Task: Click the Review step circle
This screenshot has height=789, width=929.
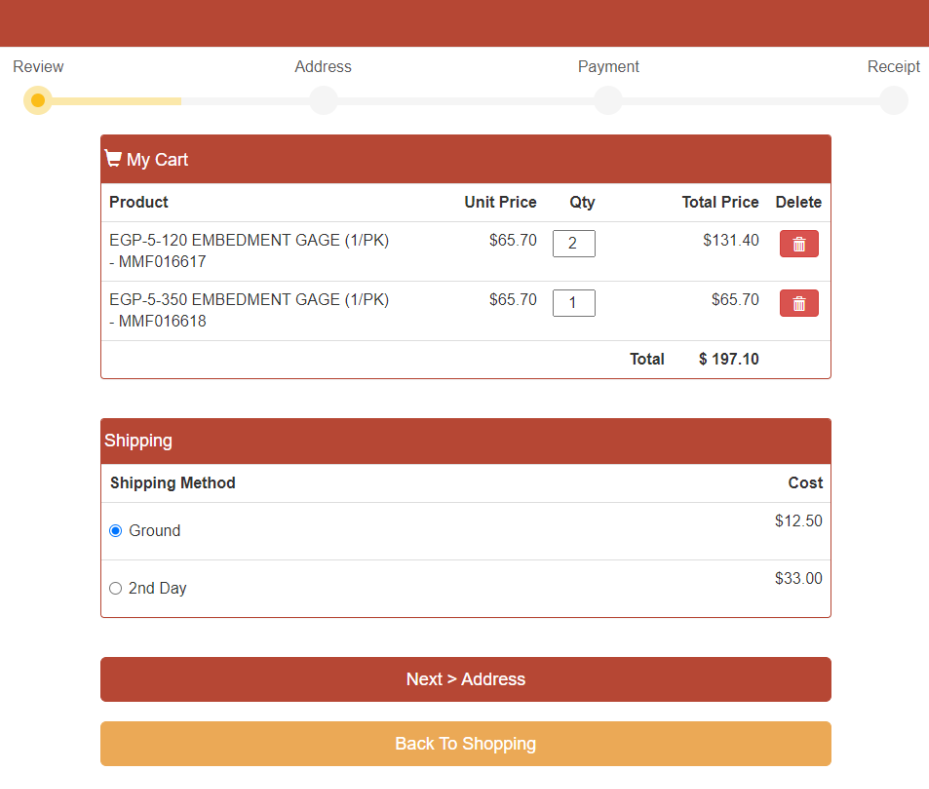Action: click(x=38, y=100)
